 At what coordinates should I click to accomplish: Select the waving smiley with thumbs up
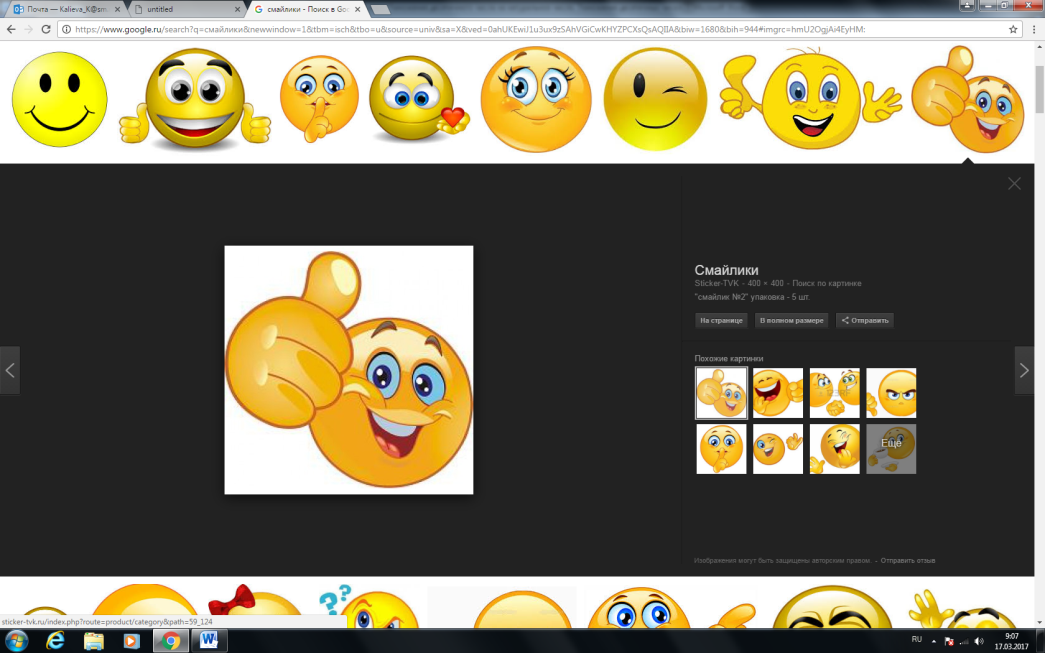[810, 99]
